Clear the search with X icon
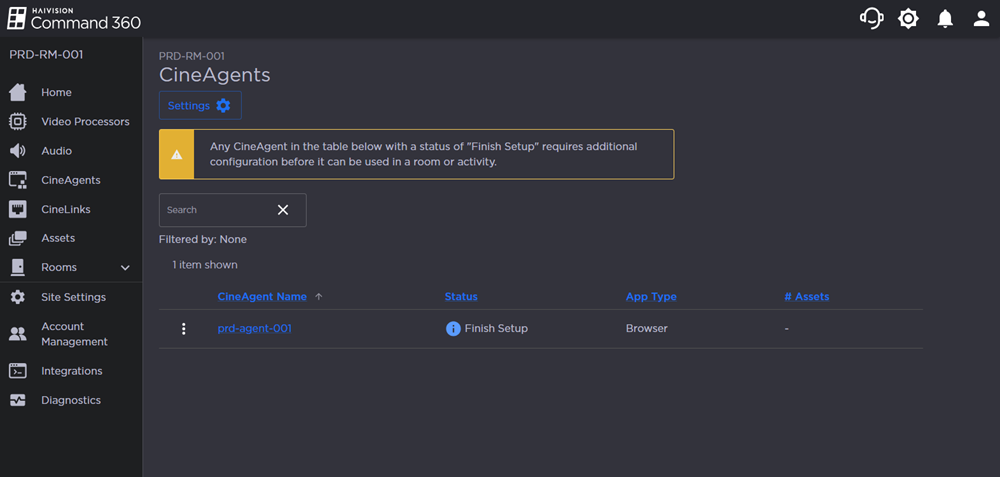This screenshot has height=477, width=1000. 283,210
